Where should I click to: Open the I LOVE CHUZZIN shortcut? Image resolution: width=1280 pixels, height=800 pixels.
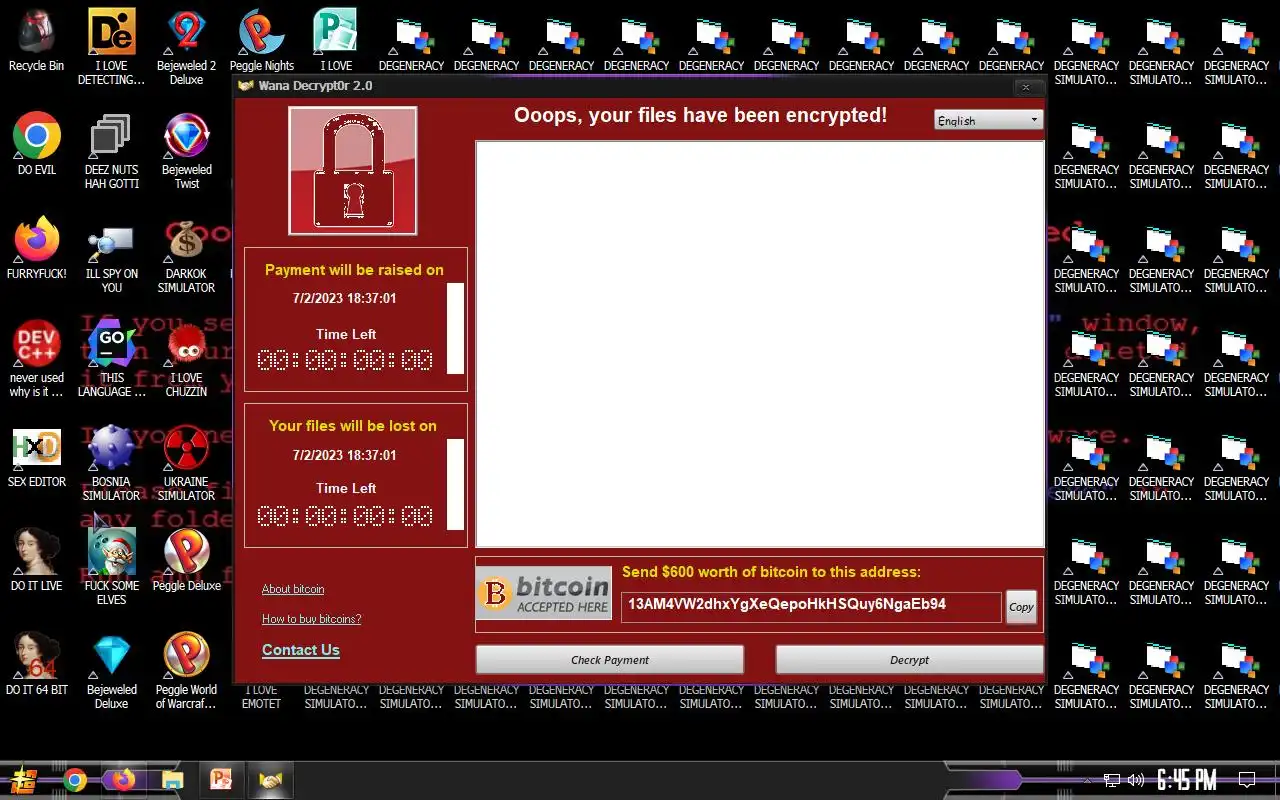(x=186, y=358)
